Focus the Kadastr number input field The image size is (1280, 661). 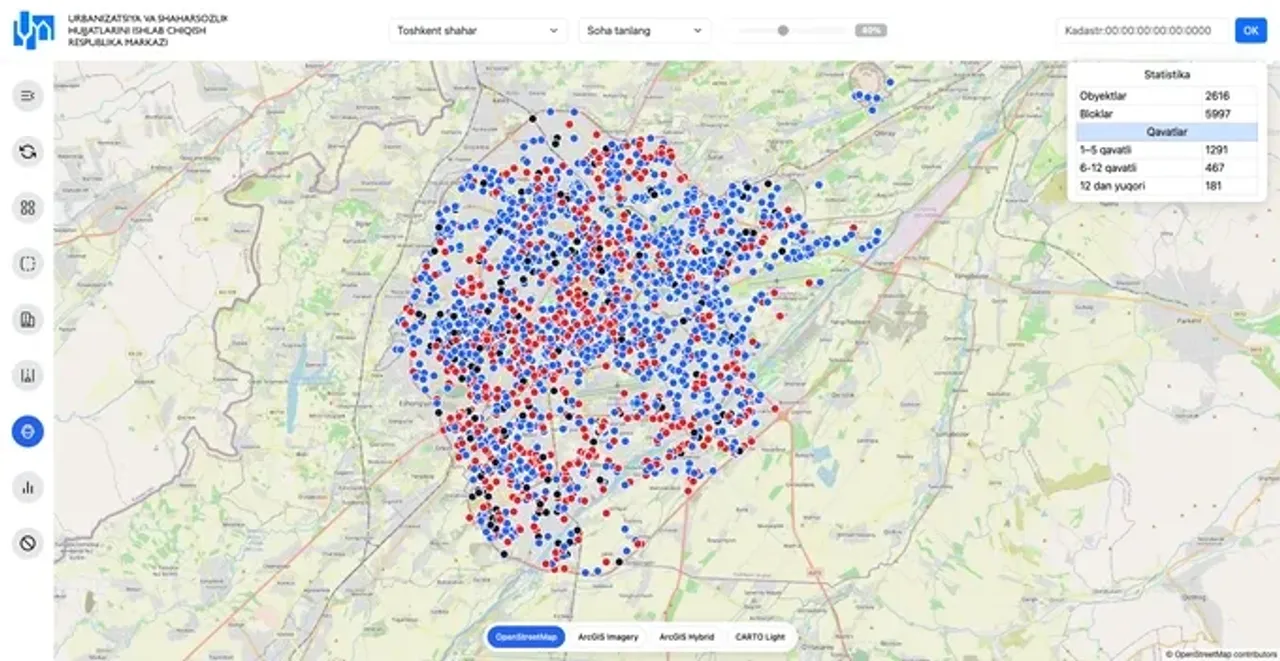[1142, 30]
